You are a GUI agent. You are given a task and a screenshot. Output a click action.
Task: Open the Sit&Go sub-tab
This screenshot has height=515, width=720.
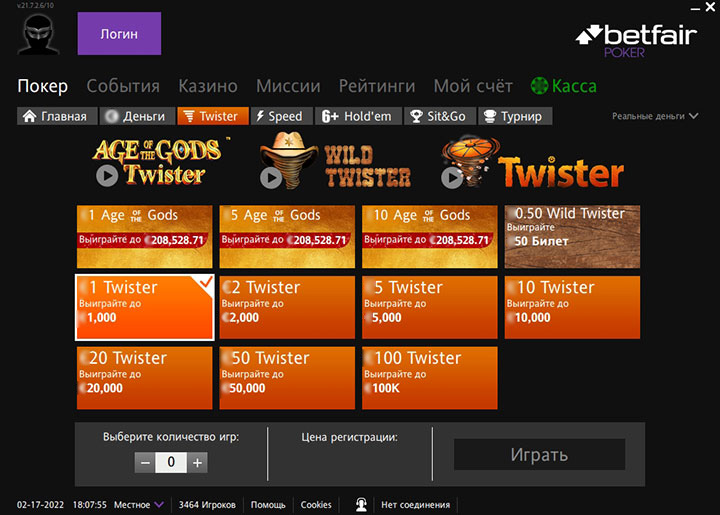tap(440, 116)
